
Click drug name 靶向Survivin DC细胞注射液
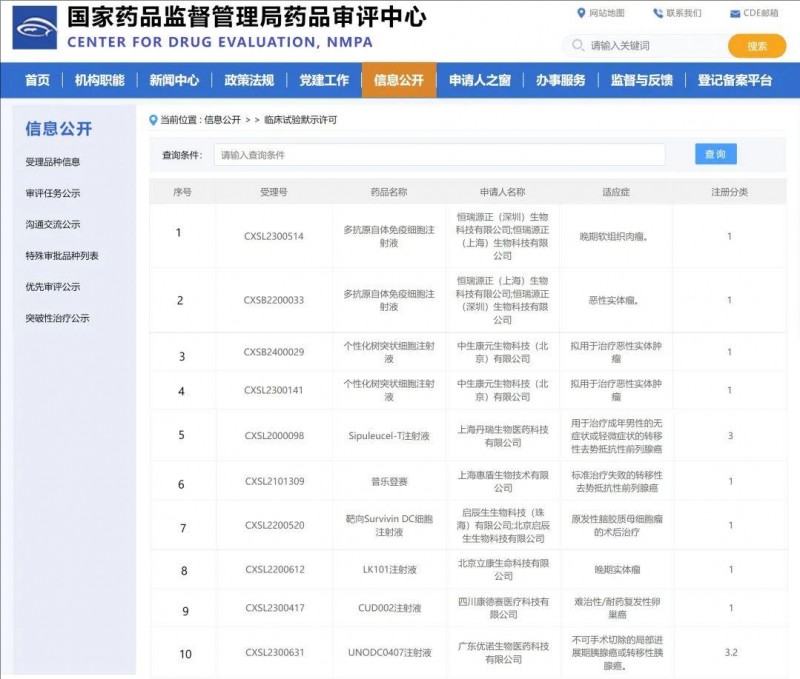point(389,525)
